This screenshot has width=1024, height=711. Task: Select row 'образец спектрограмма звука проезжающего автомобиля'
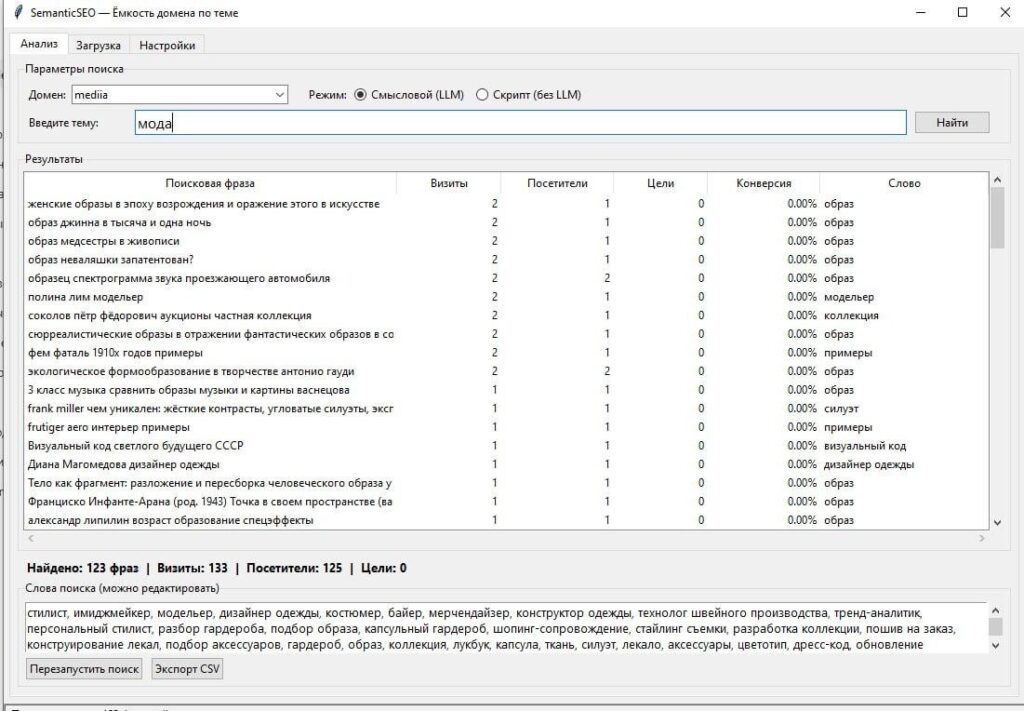click(507, 278)
